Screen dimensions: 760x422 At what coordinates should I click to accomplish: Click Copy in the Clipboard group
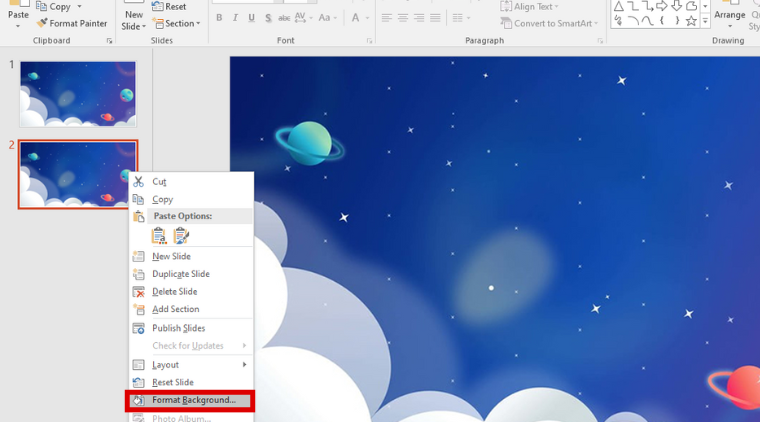54,6
